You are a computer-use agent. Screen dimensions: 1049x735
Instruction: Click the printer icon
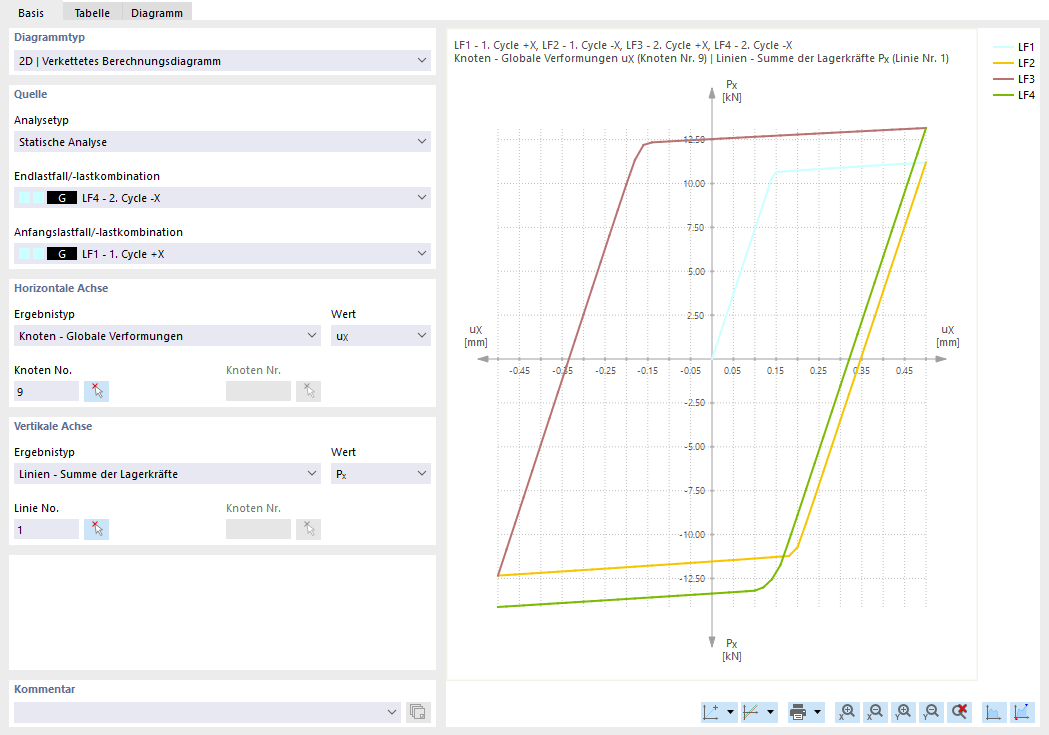coord(797,712)
